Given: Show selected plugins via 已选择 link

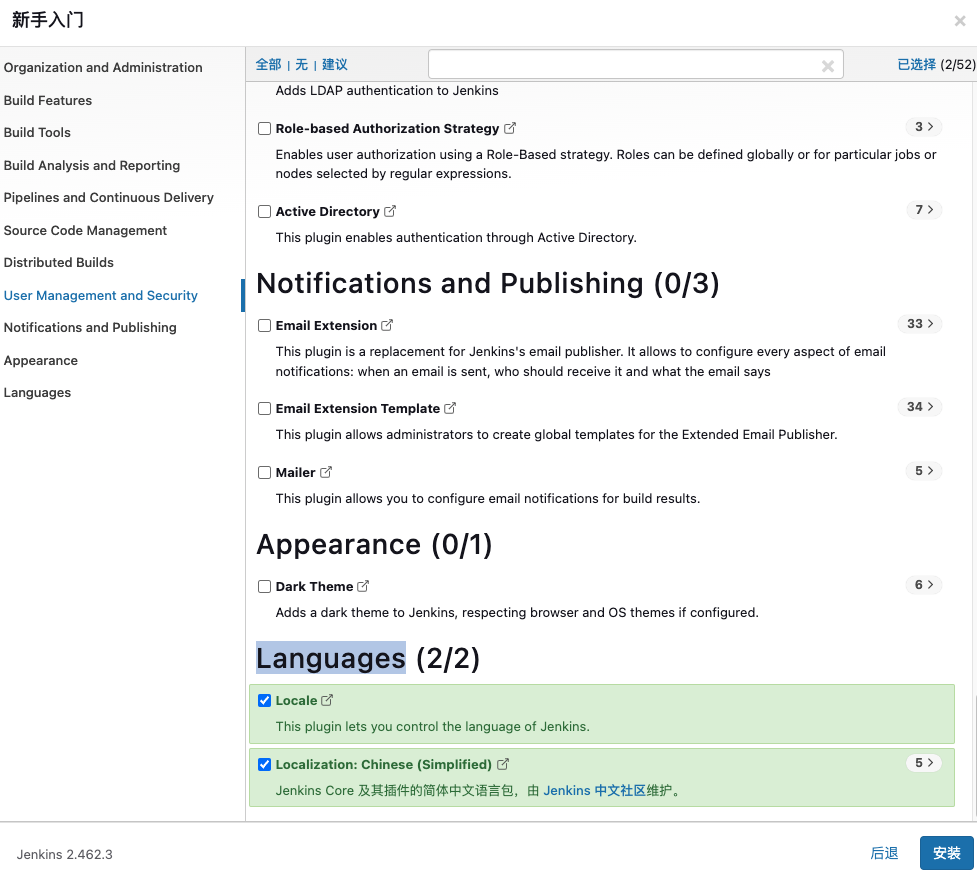Looking at the screenshot, I should (917, 65).
